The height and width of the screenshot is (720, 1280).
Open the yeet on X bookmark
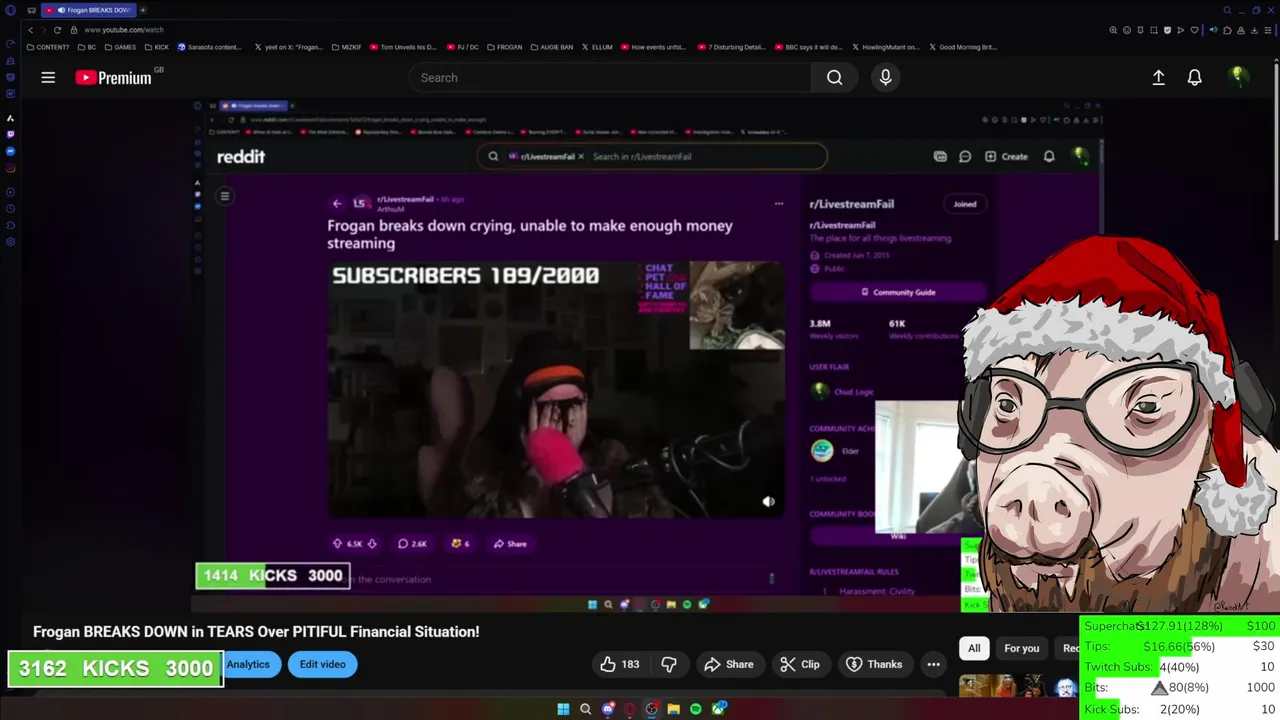click(289, 47)
